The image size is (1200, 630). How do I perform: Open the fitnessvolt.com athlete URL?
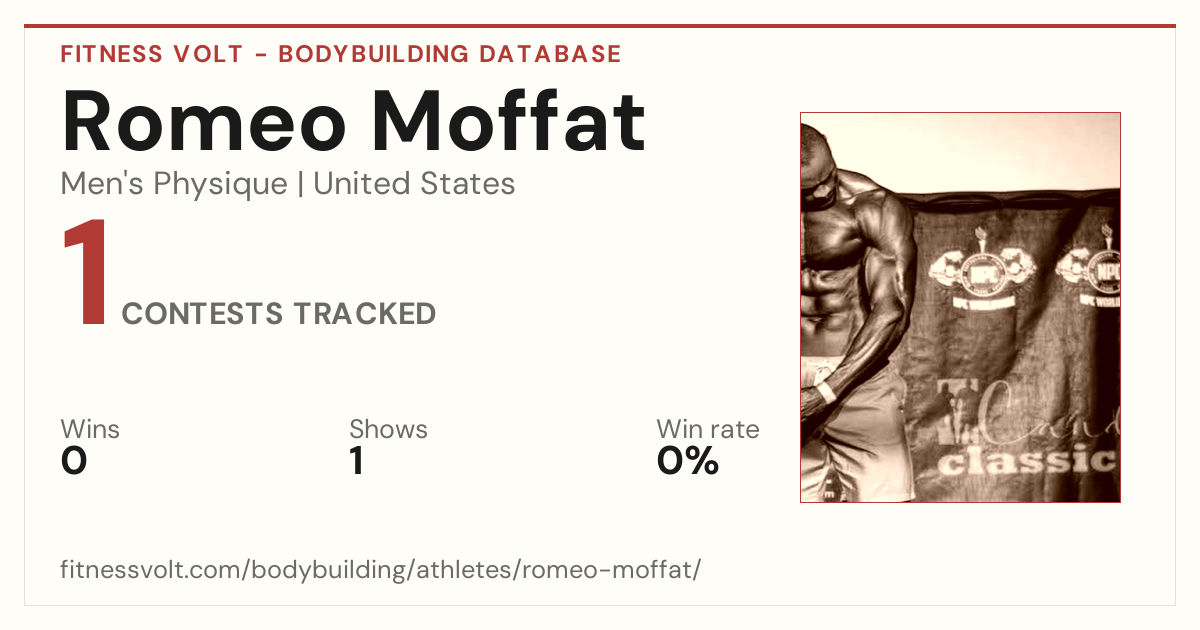click(x=381, y=570)
